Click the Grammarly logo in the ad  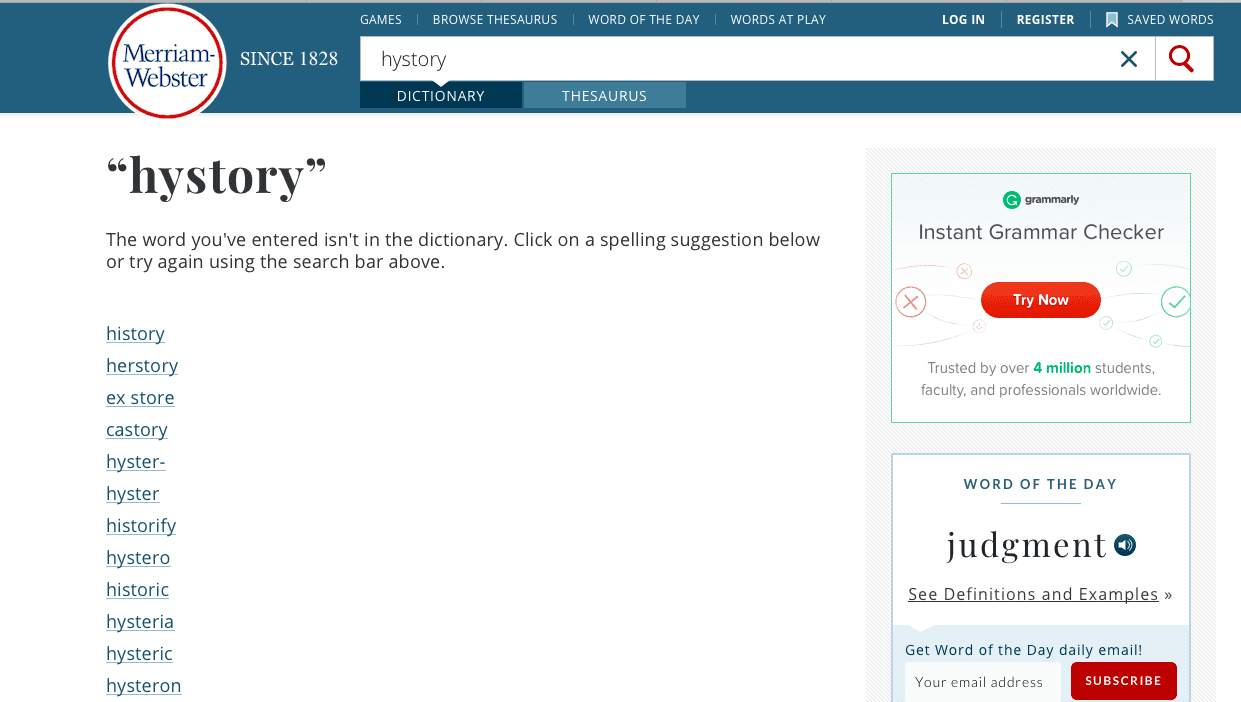(1041, 199)
